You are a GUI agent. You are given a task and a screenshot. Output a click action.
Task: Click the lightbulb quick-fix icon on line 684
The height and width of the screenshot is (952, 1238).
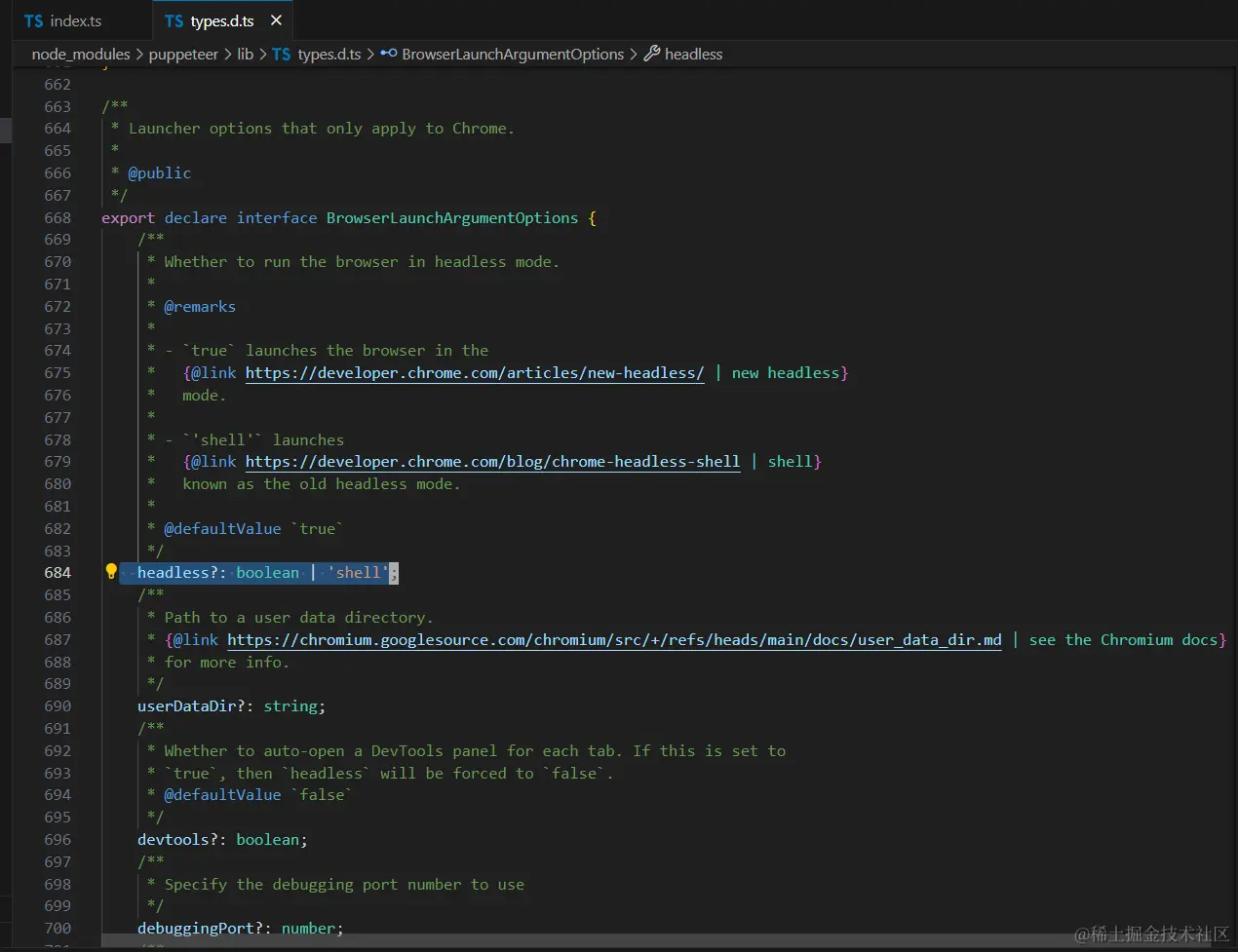pyautogui.click(x=111, y=572)
